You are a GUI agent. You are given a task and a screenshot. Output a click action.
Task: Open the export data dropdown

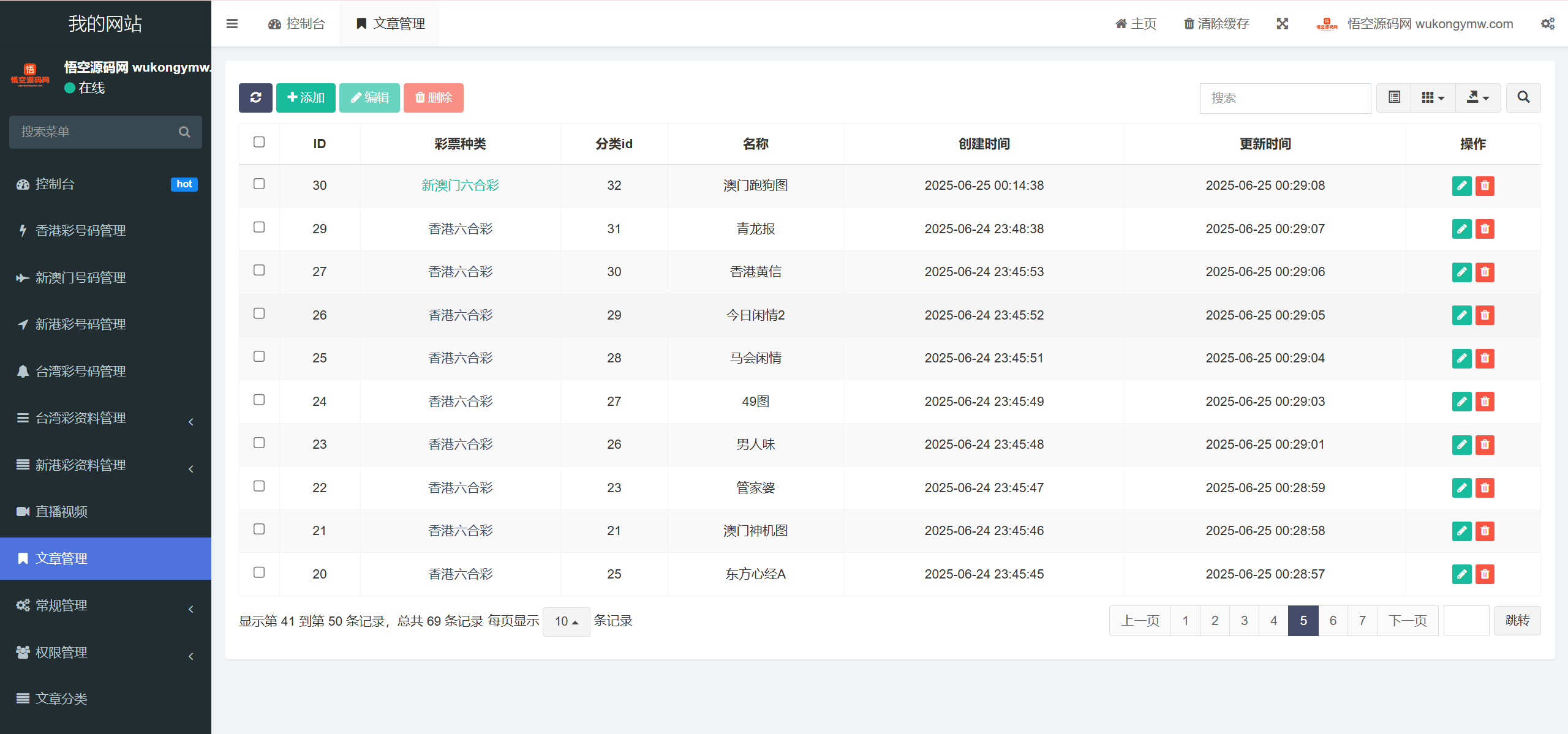click(1478, 98)
